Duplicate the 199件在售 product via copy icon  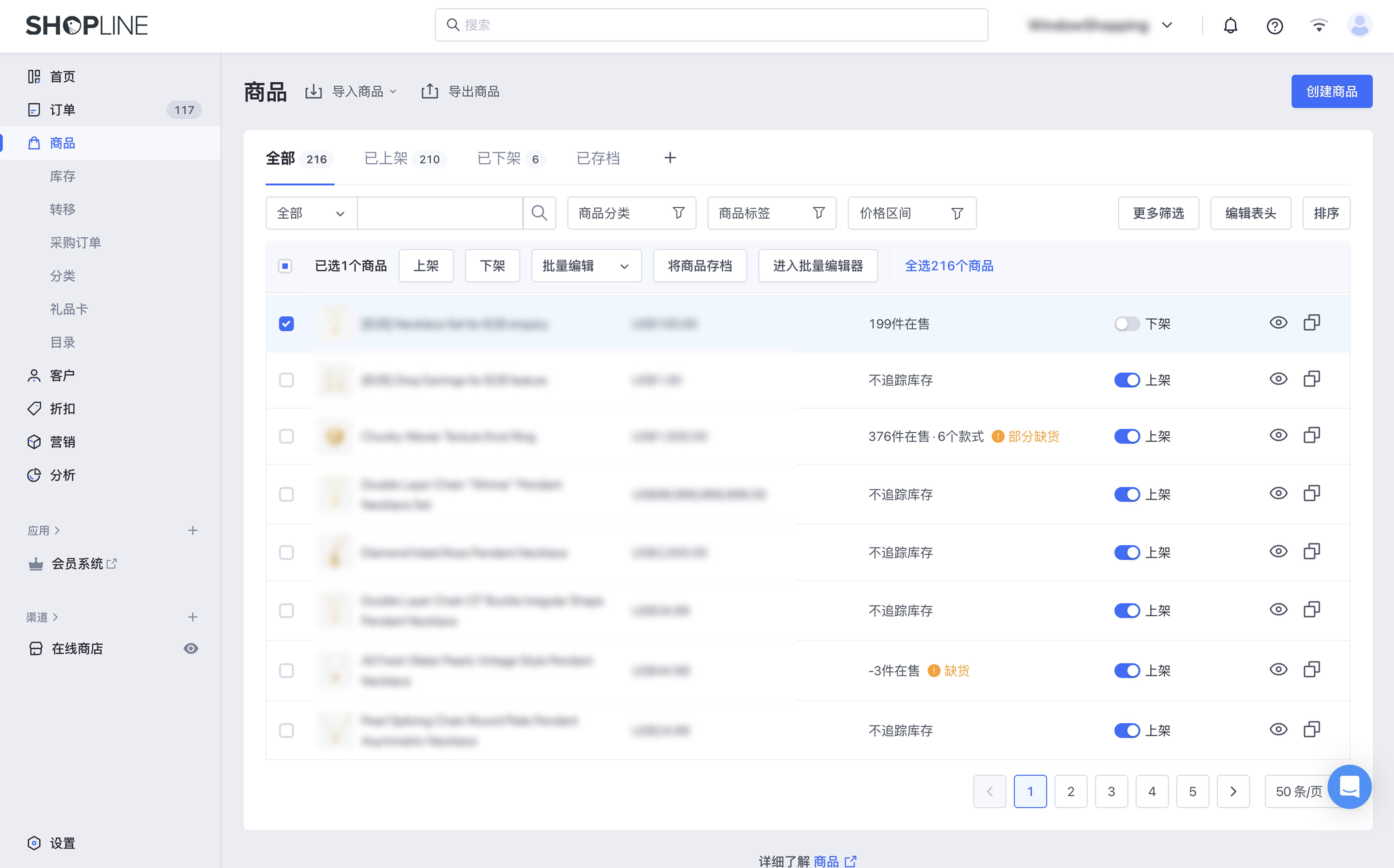click(1312, 323)
